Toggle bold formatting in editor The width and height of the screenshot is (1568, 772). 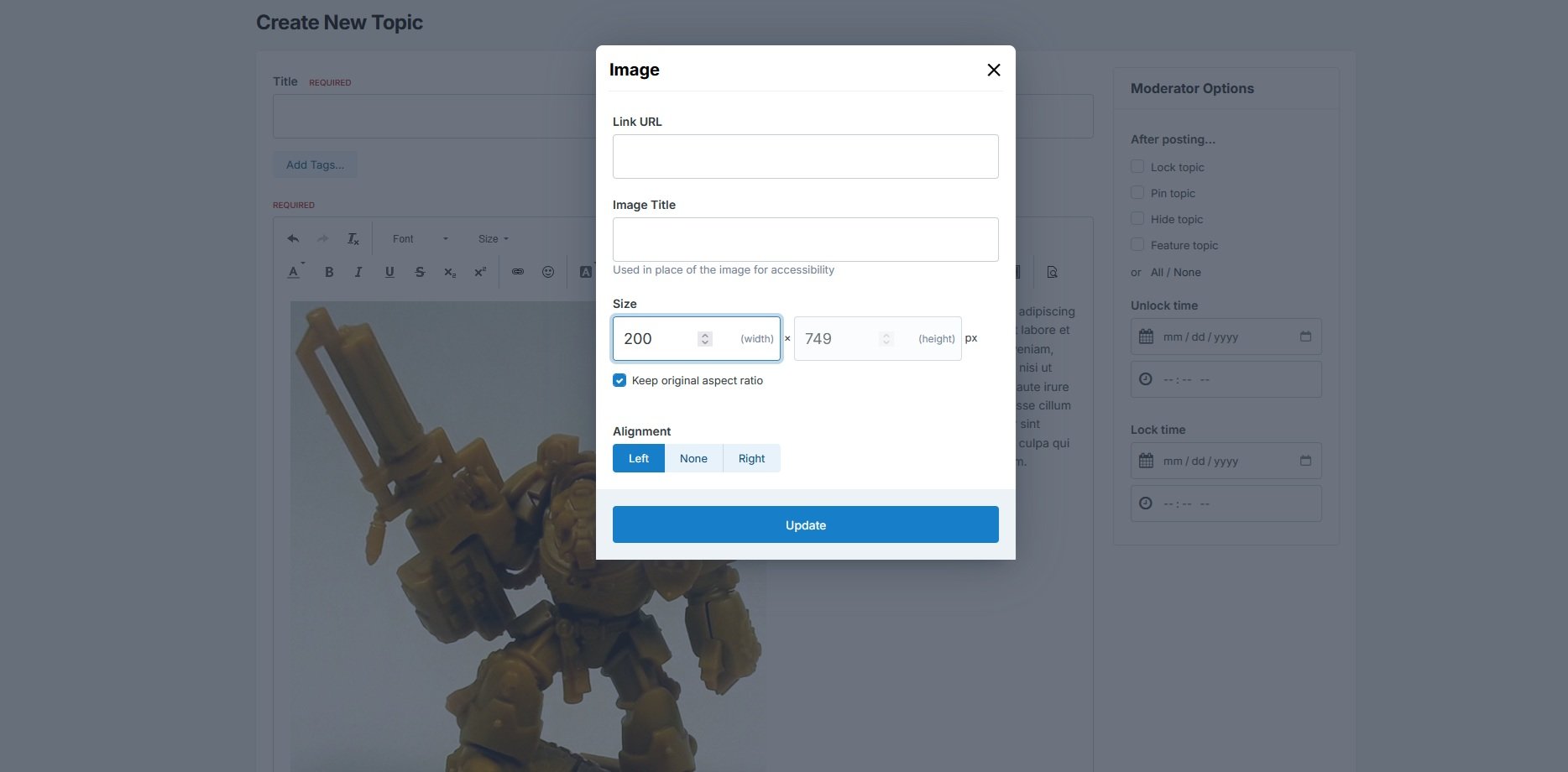point(329,272)
